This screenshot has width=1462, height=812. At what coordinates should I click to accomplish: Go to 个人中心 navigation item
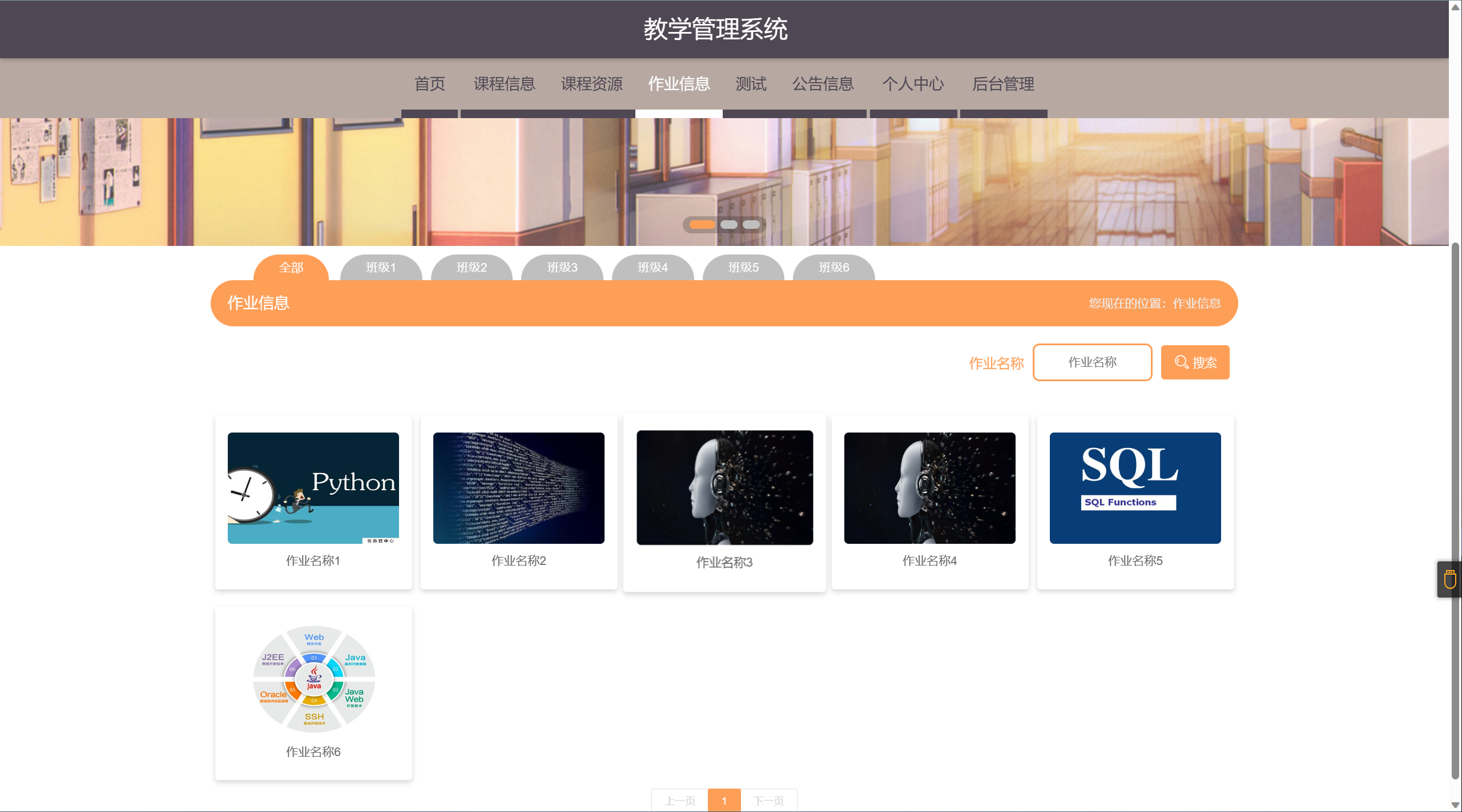(913, 84)
